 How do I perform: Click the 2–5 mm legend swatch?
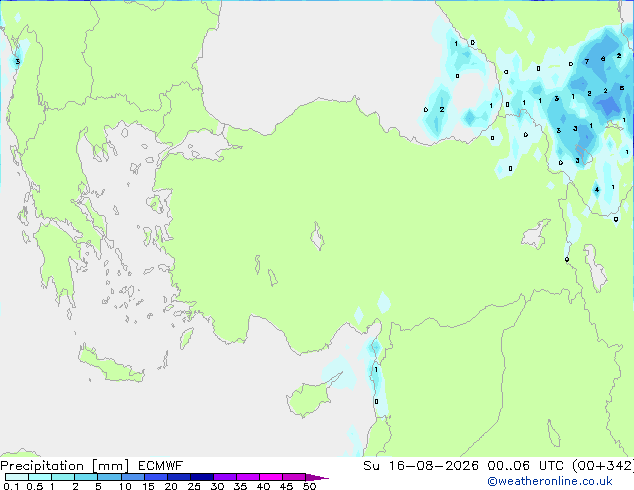pyautogui.click(x=86, y=477)
